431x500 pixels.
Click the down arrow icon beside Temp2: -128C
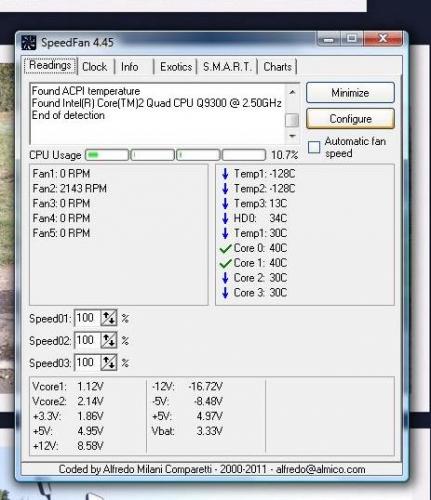225,189
